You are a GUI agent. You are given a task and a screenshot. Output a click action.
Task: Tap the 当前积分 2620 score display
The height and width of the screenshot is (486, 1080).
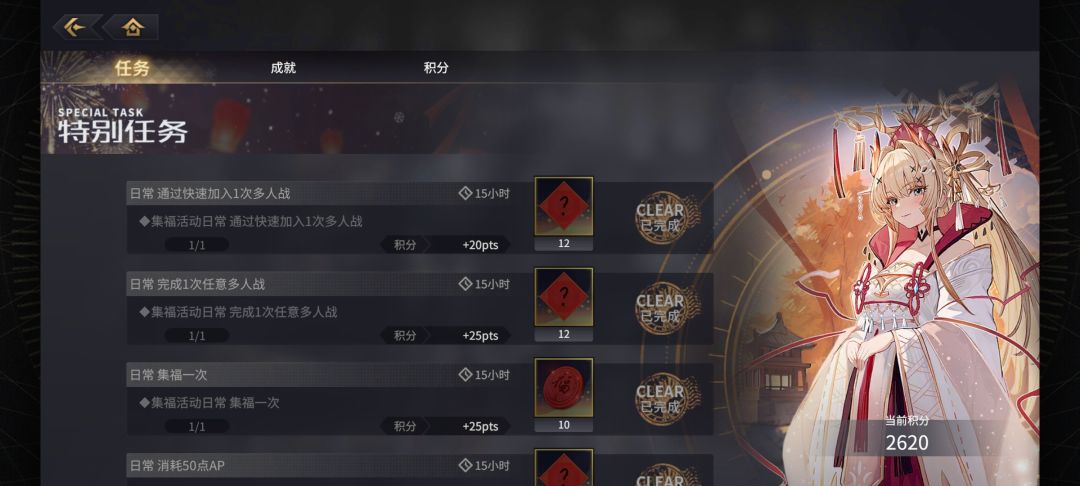click(x=906, y=436)
